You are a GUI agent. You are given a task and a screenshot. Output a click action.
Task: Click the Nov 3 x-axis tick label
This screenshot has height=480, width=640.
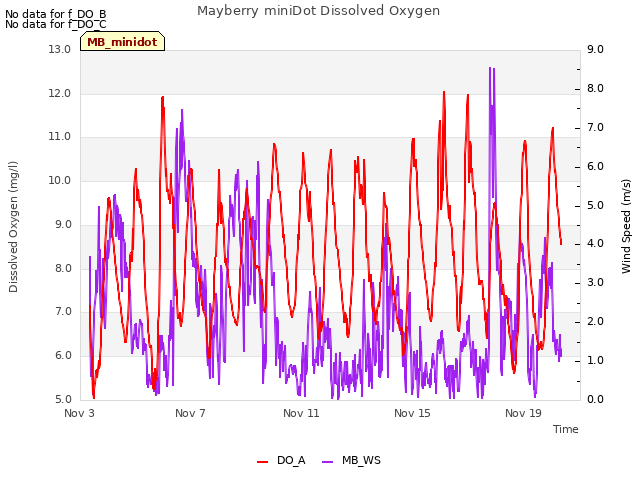[x=79, y=413]
